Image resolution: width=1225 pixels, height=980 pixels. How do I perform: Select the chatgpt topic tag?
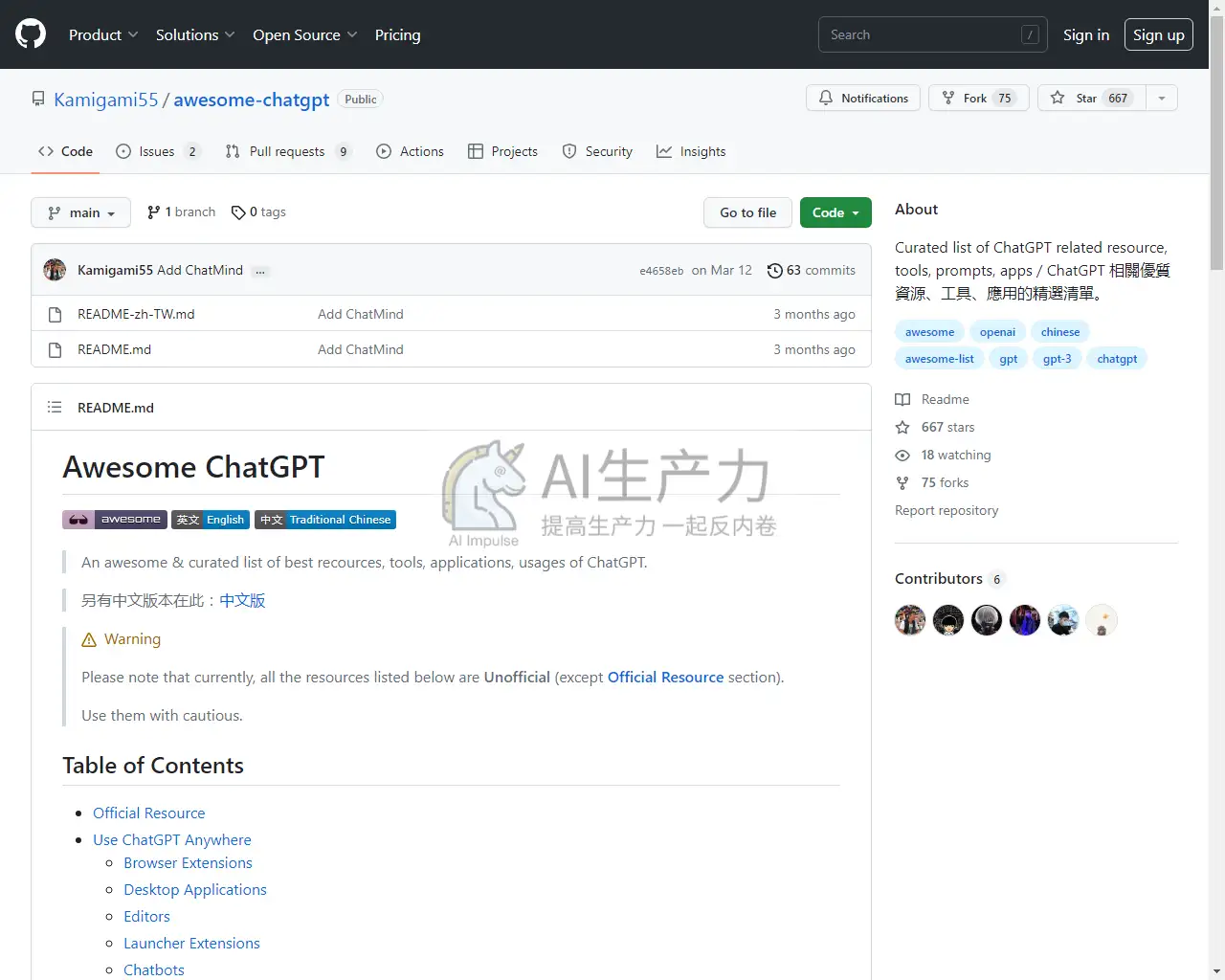point(1117,359)
